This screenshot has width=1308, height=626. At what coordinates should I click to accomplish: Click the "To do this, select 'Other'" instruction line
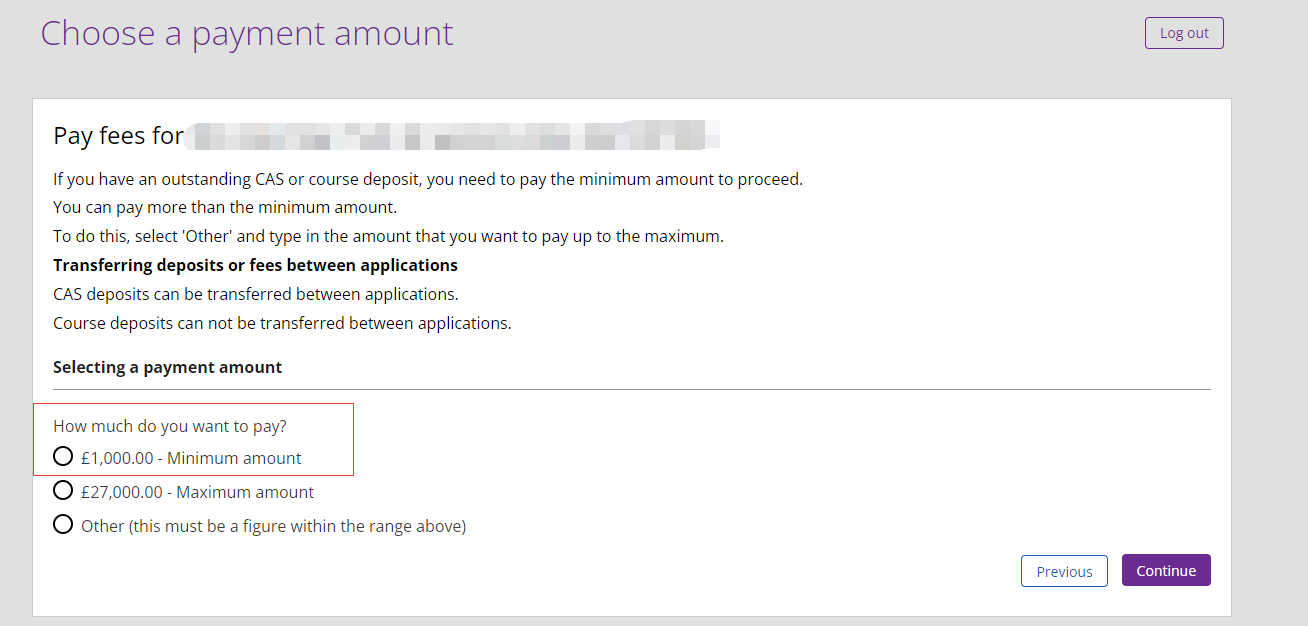(388, 237)
